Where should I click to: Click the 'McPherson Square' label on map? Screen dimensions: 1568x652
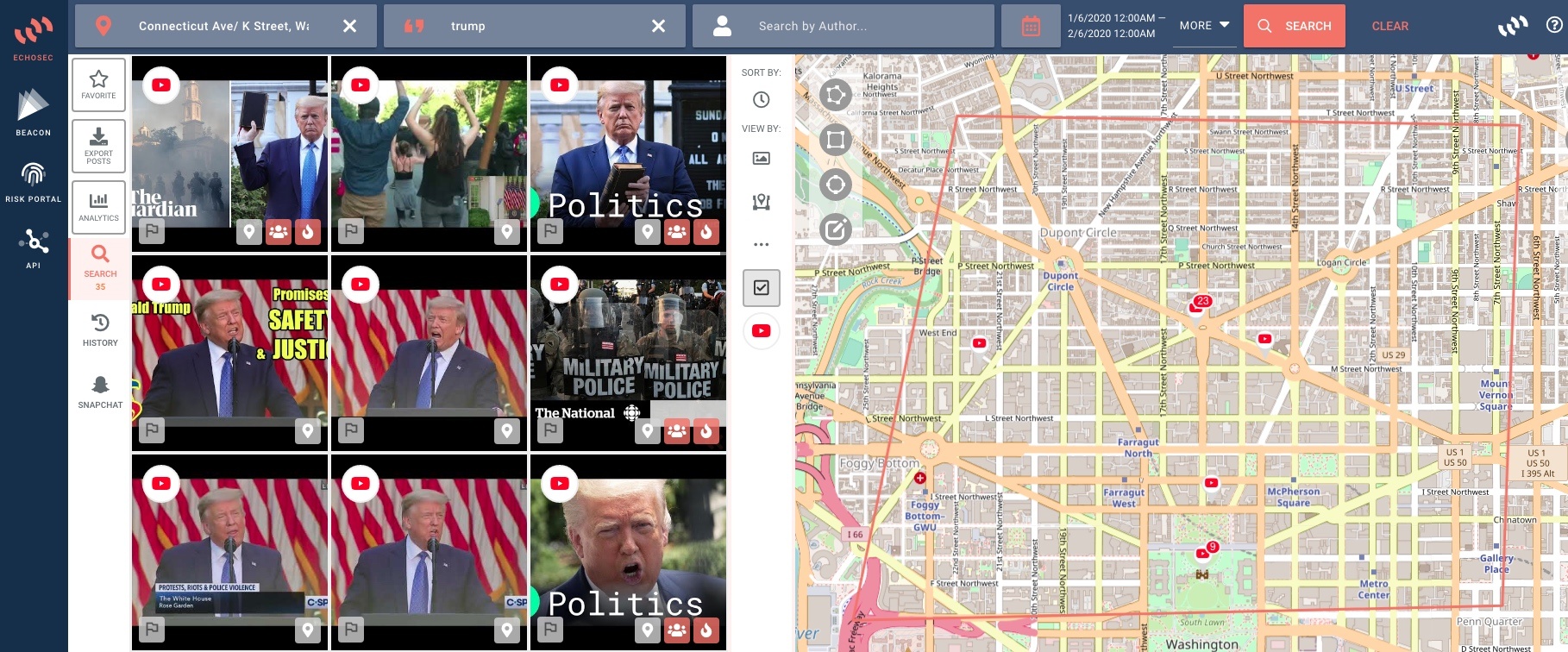[x=1293, y=497]
